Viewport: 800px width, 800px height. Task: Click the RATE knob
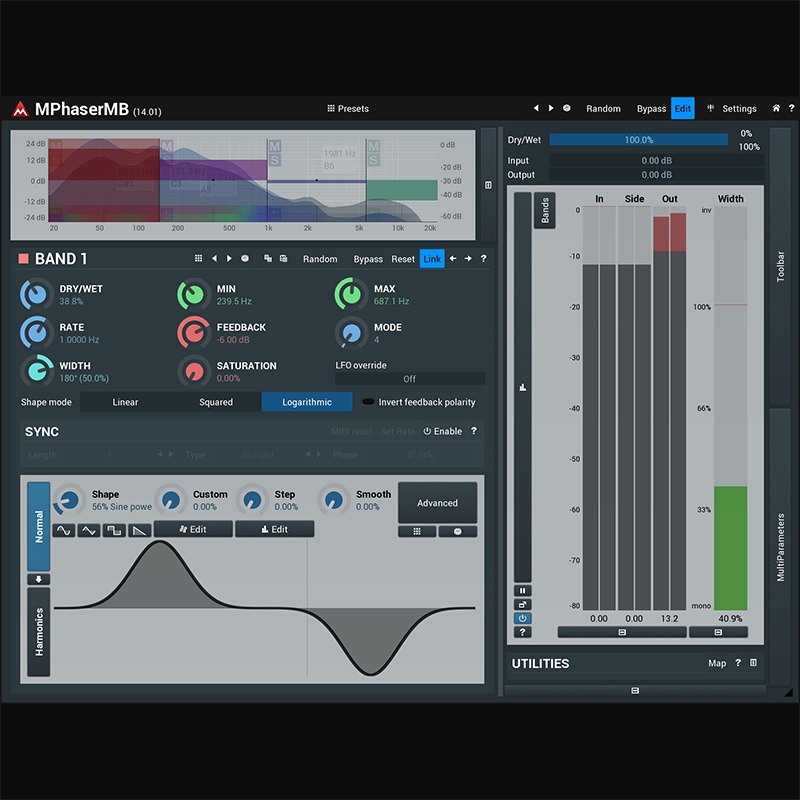37,333
